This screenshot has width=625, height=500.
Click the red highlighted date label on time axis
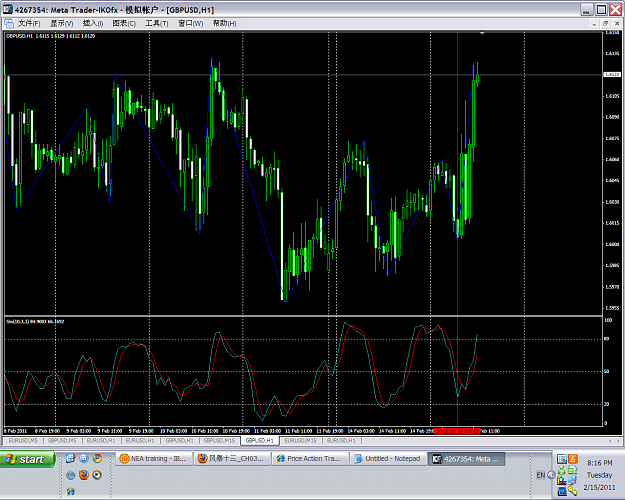point(457,431)
